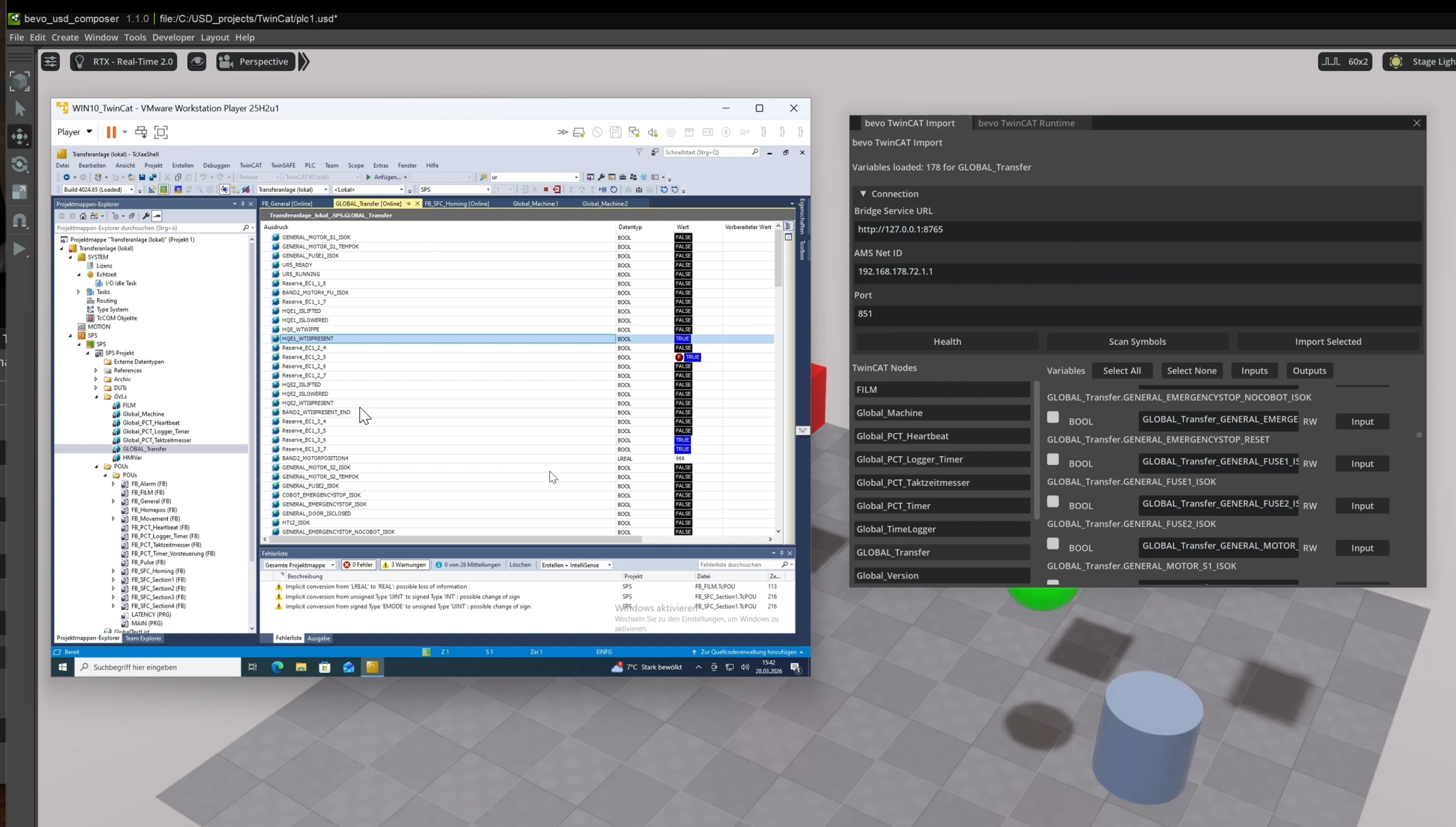Click the watch list horizontal scrollbar
Viewport: 1456px width, 827px height.
pos(456,539)
